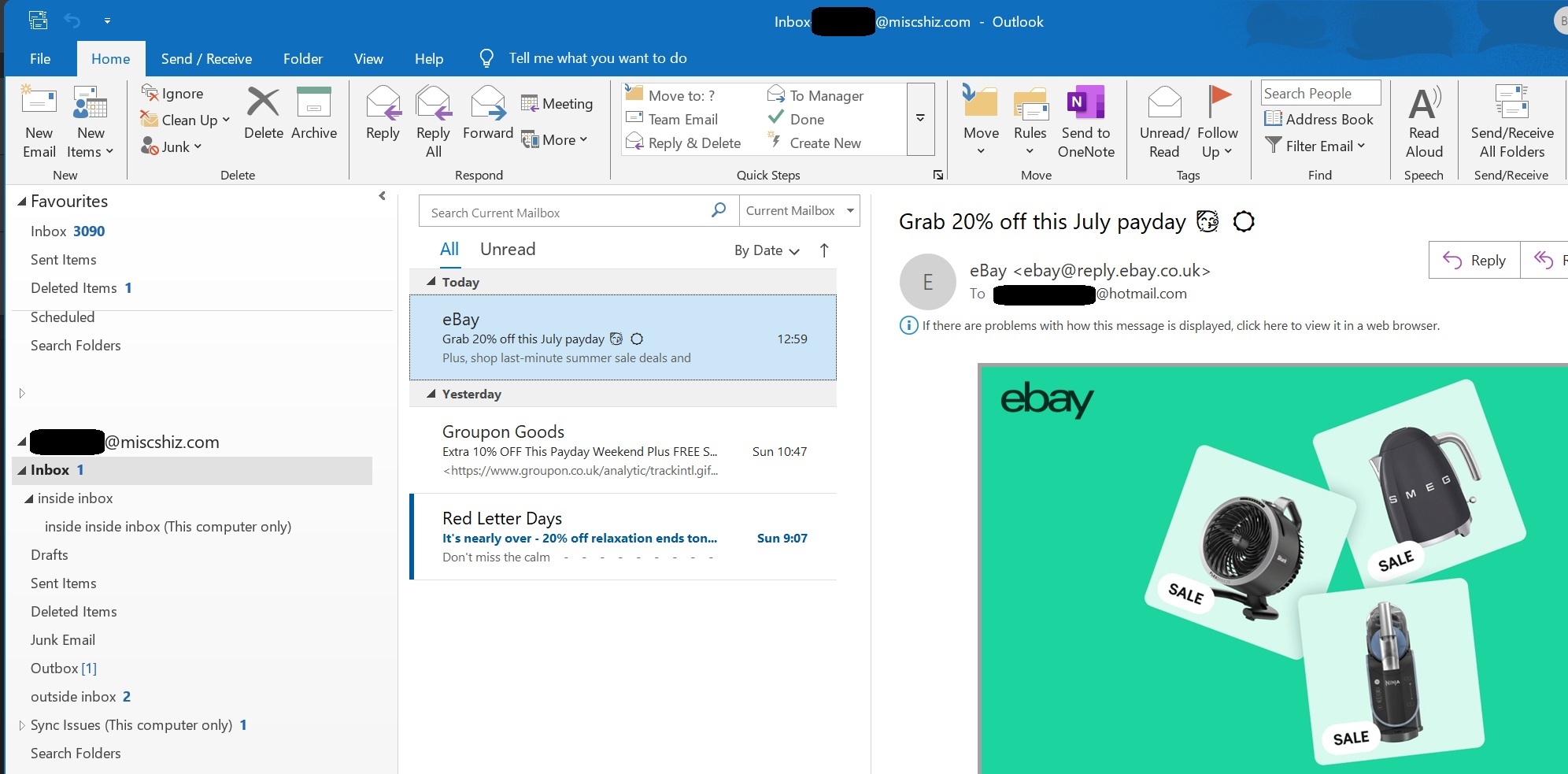Open the Groupon Goods email
This screenshot has height=774, width=1568.
[623, 450]
